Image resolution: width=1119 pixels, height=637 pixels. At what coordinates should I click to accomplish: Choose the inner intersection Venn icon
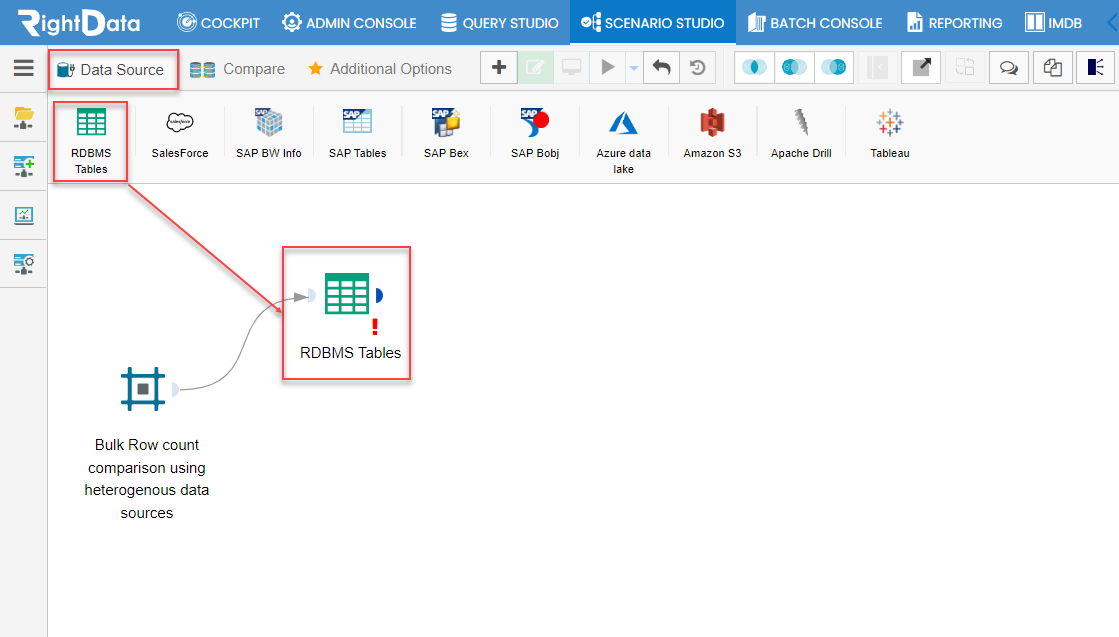[754, 68]
